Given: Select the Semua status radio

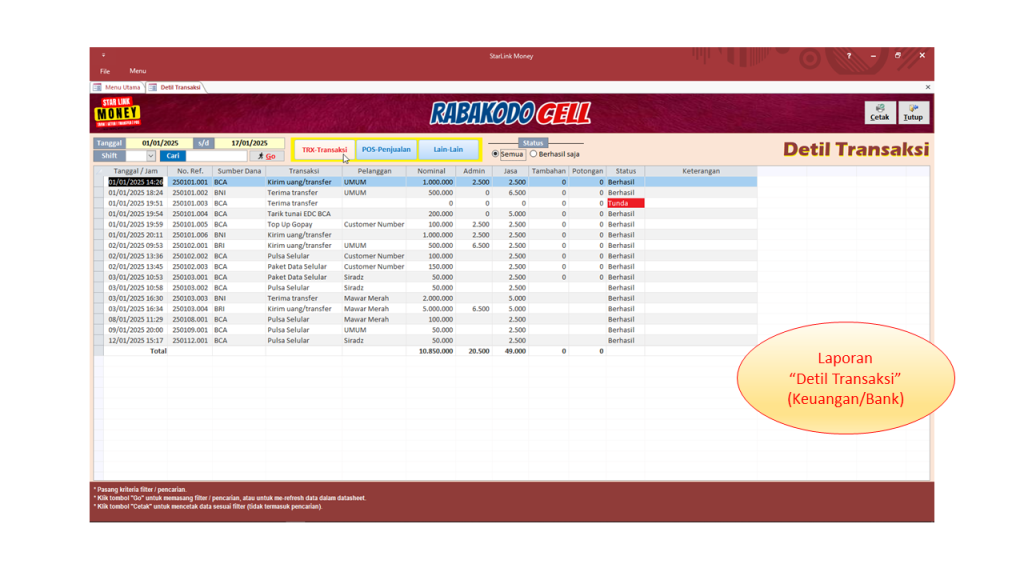Looking at the screenshot, I should (495, 154).
